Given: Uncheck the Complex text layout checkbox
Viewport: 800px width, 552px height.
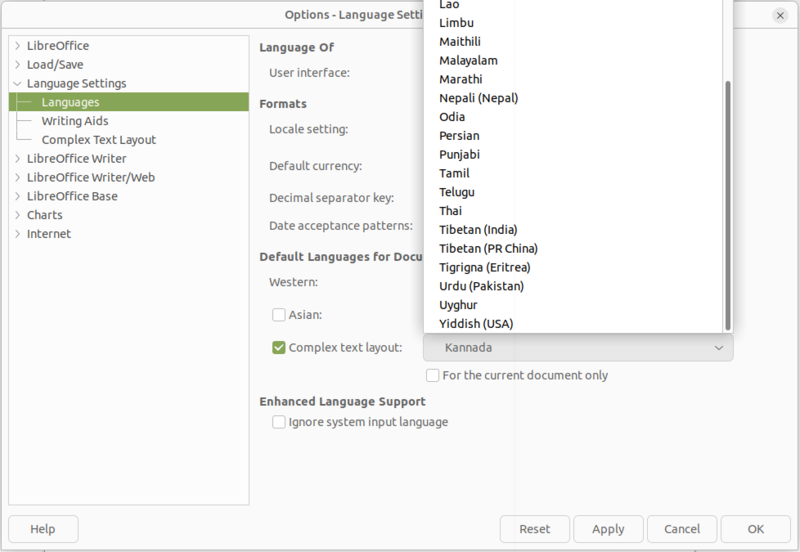Looking at the screenshot, I should pos(279,348).
